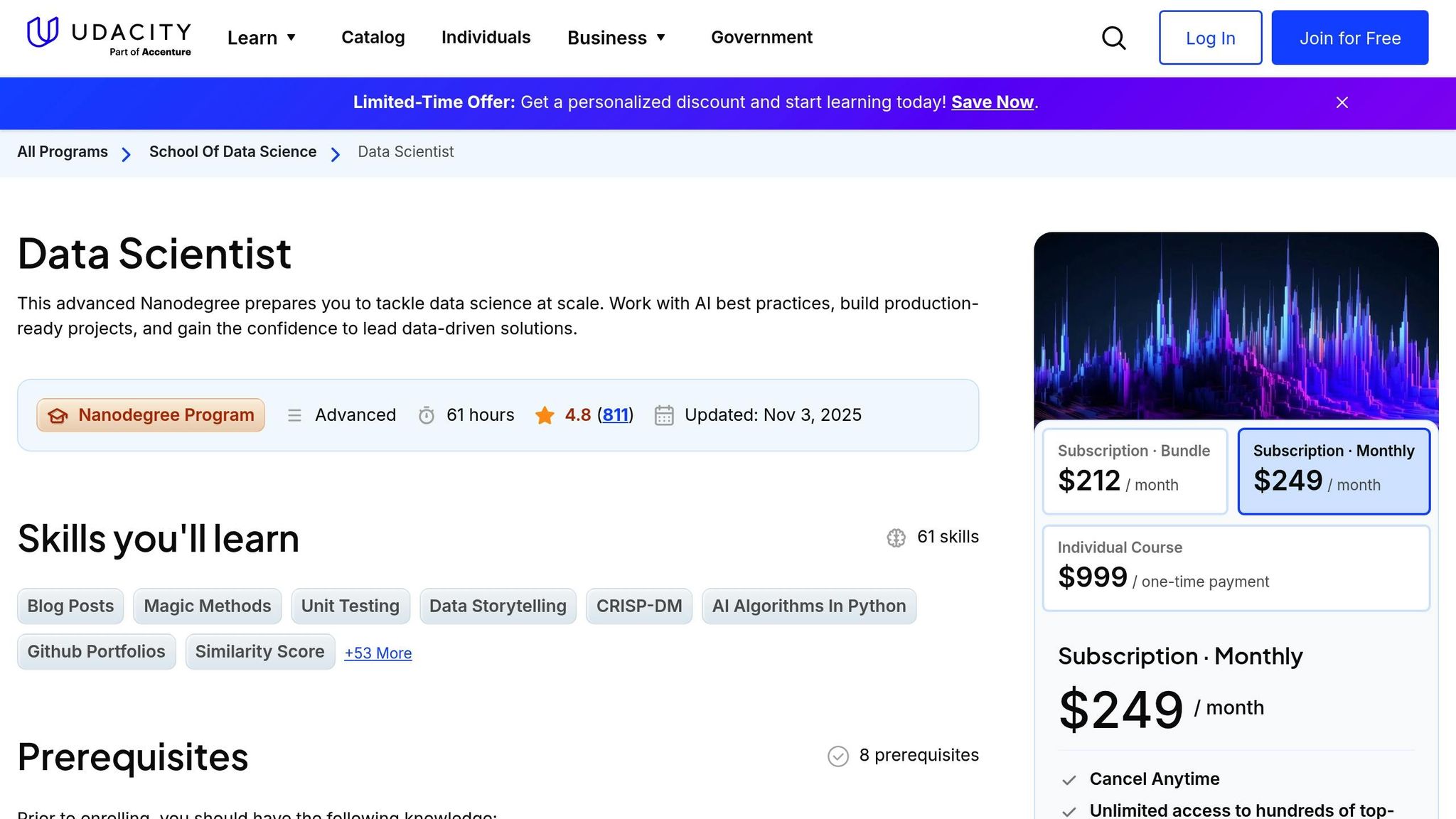Click the clock icon beside 61 hours
Viewport: 1456px width, 819px height.
click(427, 415)
